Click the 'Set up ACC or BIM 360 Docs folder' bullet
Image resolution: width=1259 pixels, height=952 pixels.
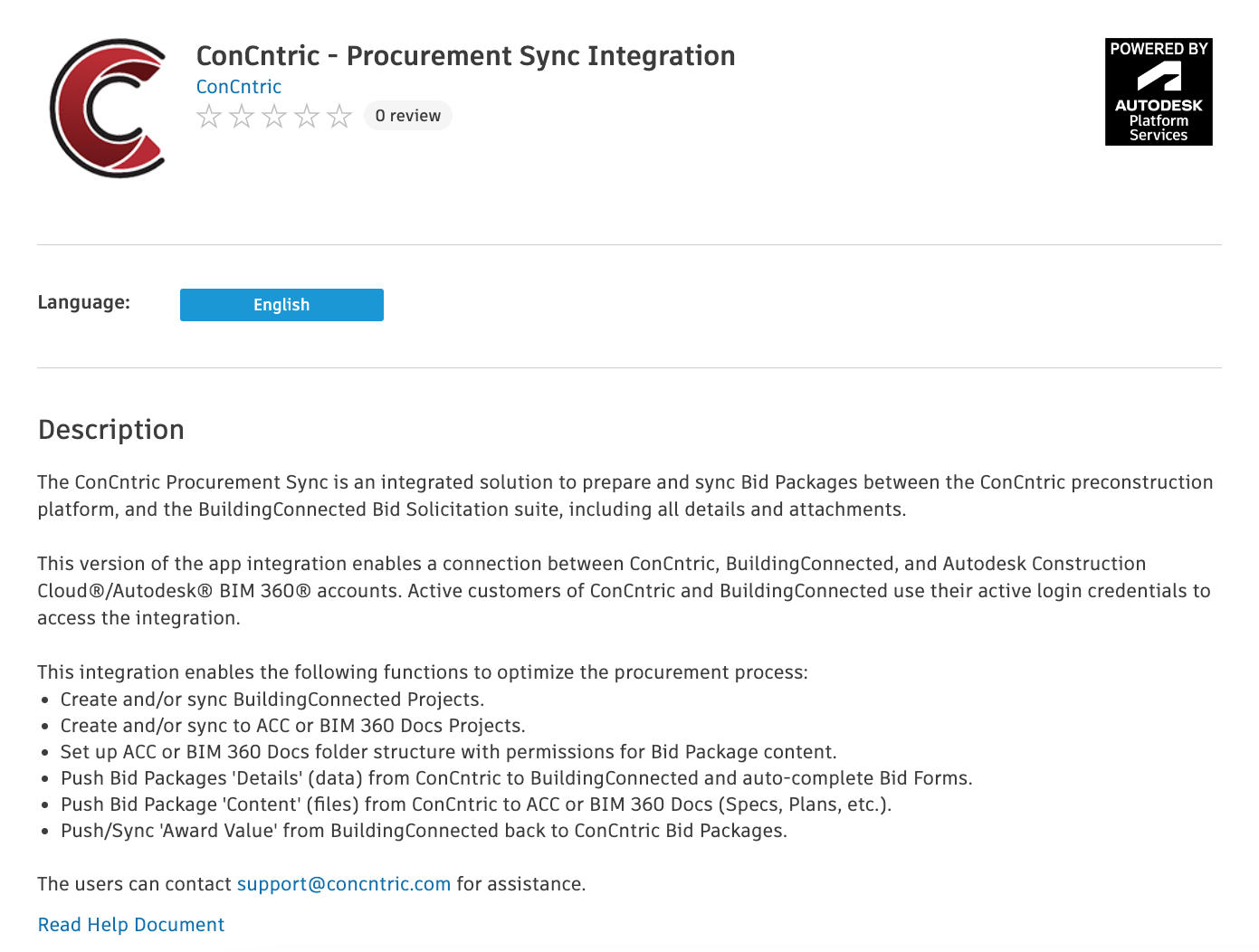448,752
